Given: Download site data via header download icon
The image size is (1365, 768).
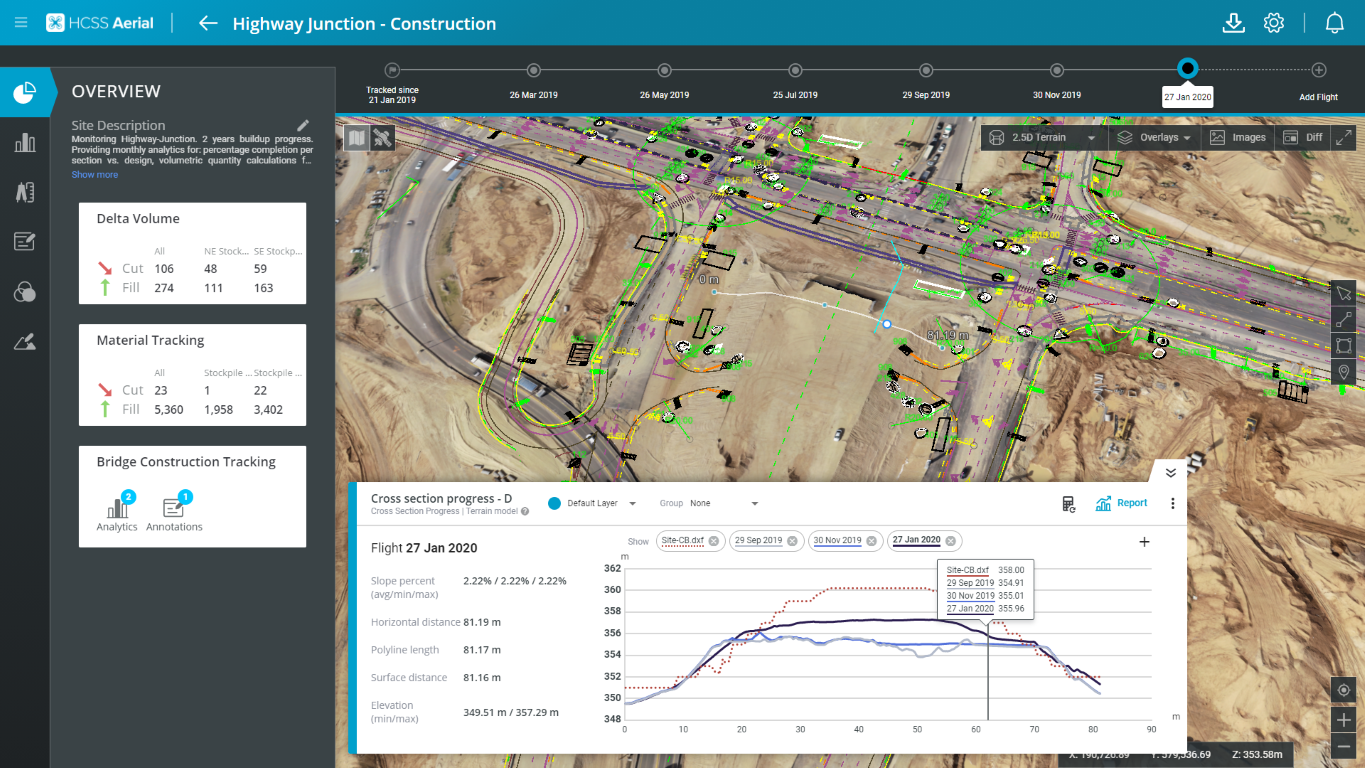Looking at the screenshot, I should point(1233,23).
